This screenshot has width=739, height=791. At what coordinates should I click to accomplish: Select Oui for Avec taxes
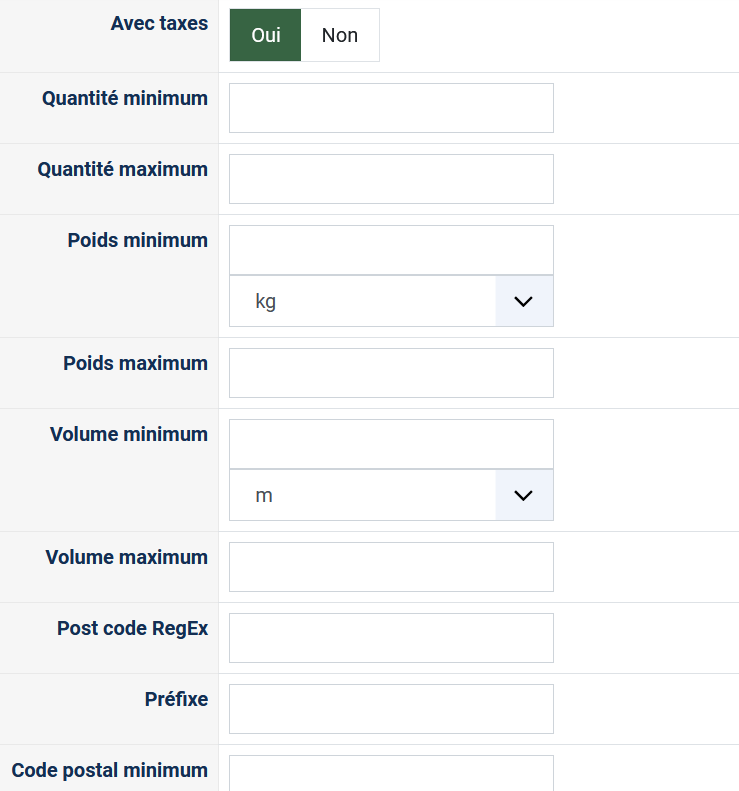click(265, 35)
